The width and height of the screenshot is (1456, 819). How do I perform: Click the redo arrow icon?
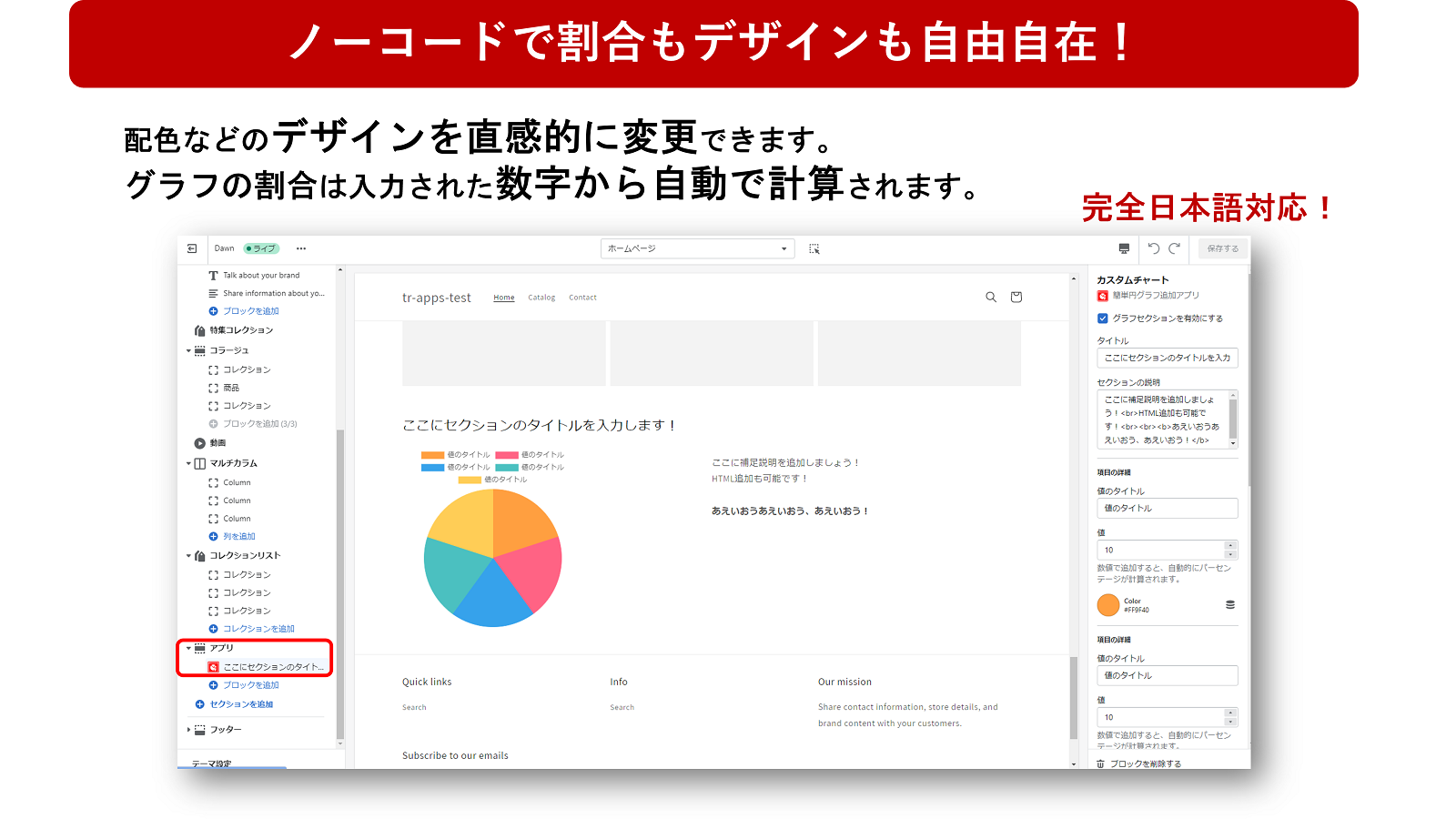coord(1175,248)
